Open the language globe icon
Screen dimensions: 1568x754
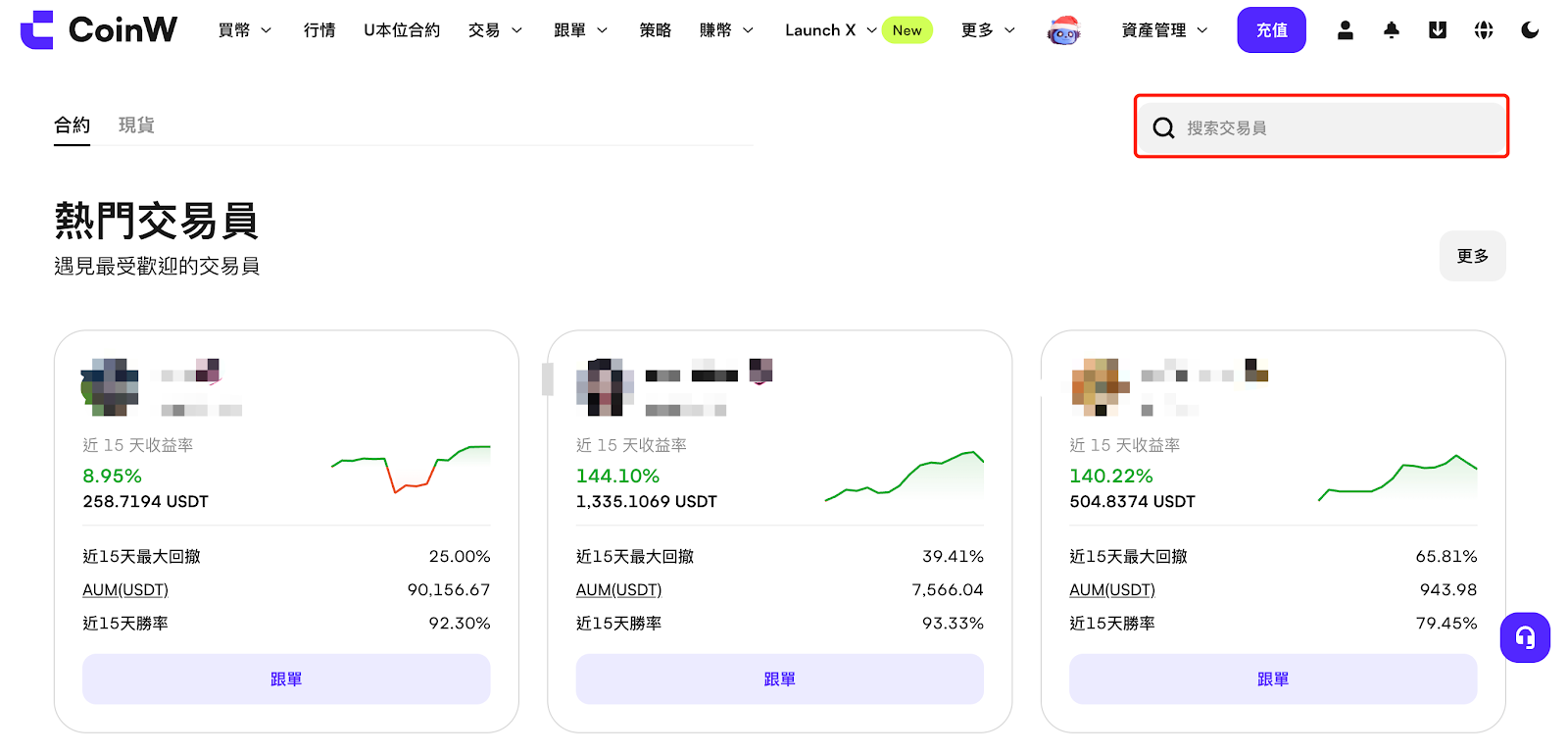pos(1483,30)
